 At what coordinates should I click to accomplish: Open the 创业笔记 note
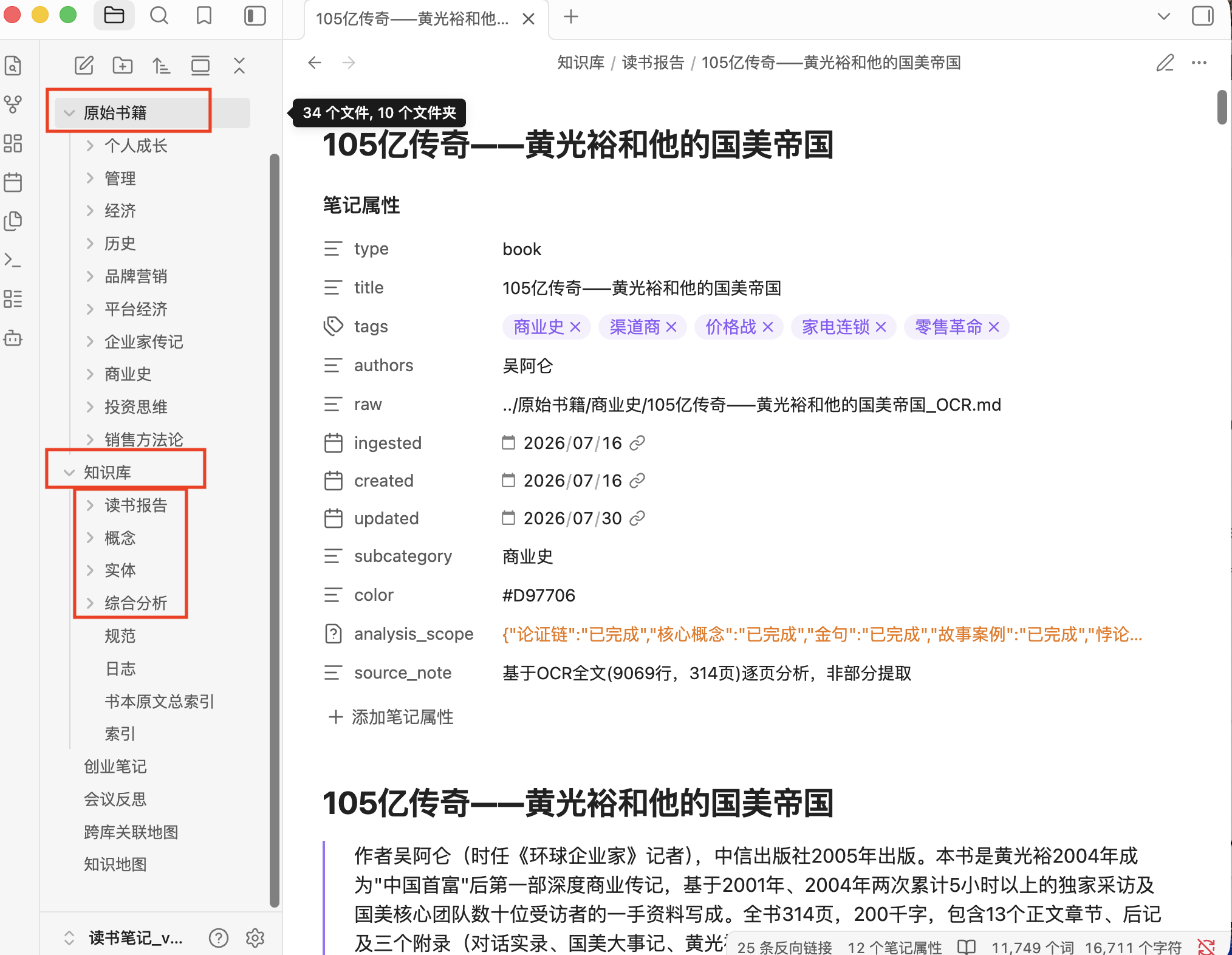pyautogui.click(x=115, y=767)
